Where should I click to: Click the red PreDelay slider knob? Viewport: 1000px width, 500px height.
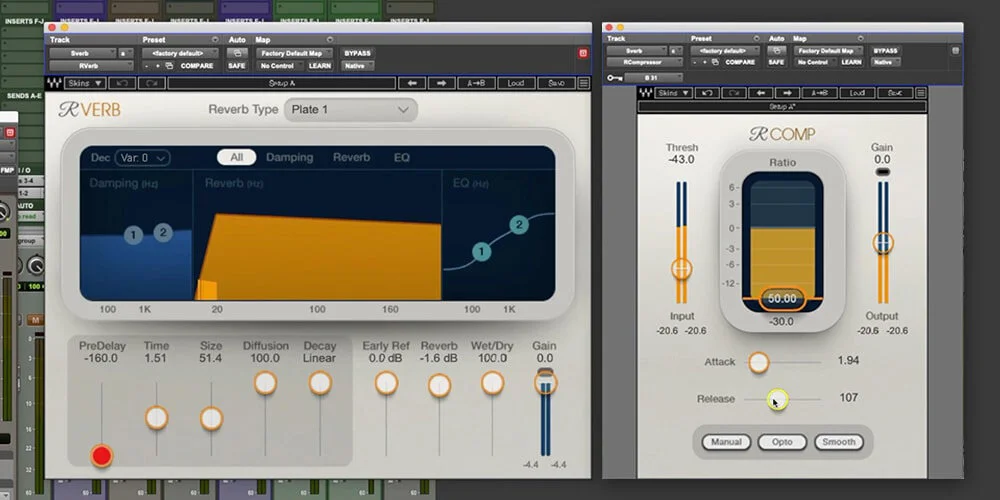click(101, 455)
